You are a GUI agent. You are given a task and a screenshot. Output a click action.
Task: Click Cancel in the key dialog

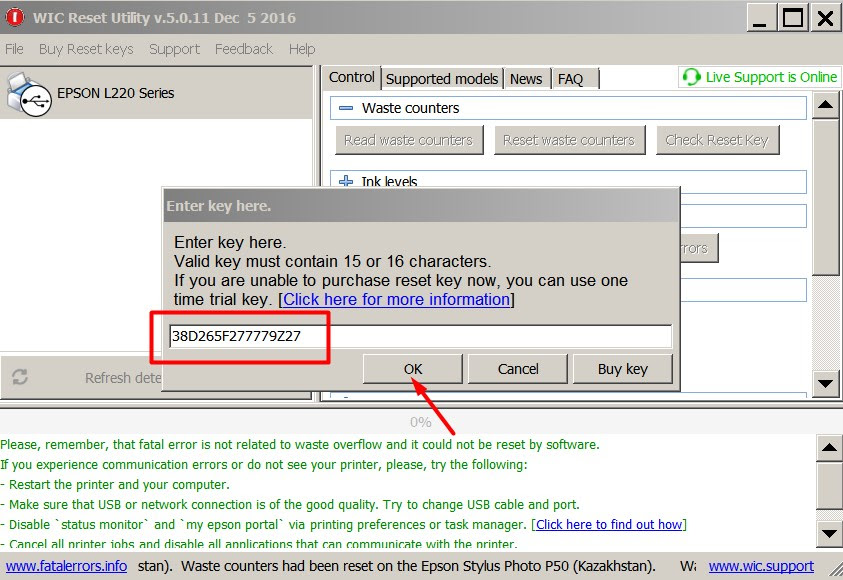(x=518, y=369)
